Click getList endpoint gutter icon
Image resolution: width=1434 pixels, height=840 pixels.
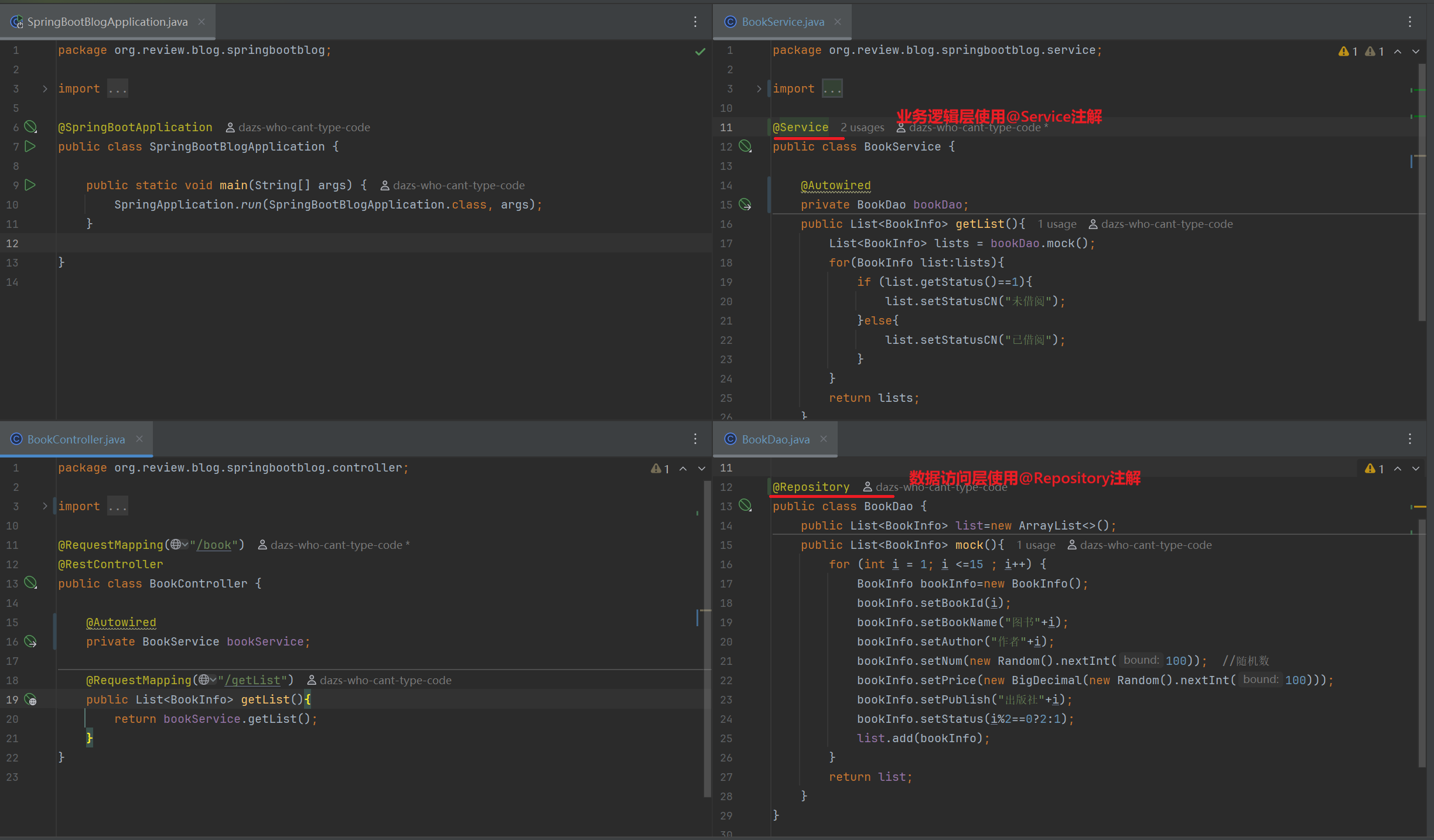pos(32,700)
